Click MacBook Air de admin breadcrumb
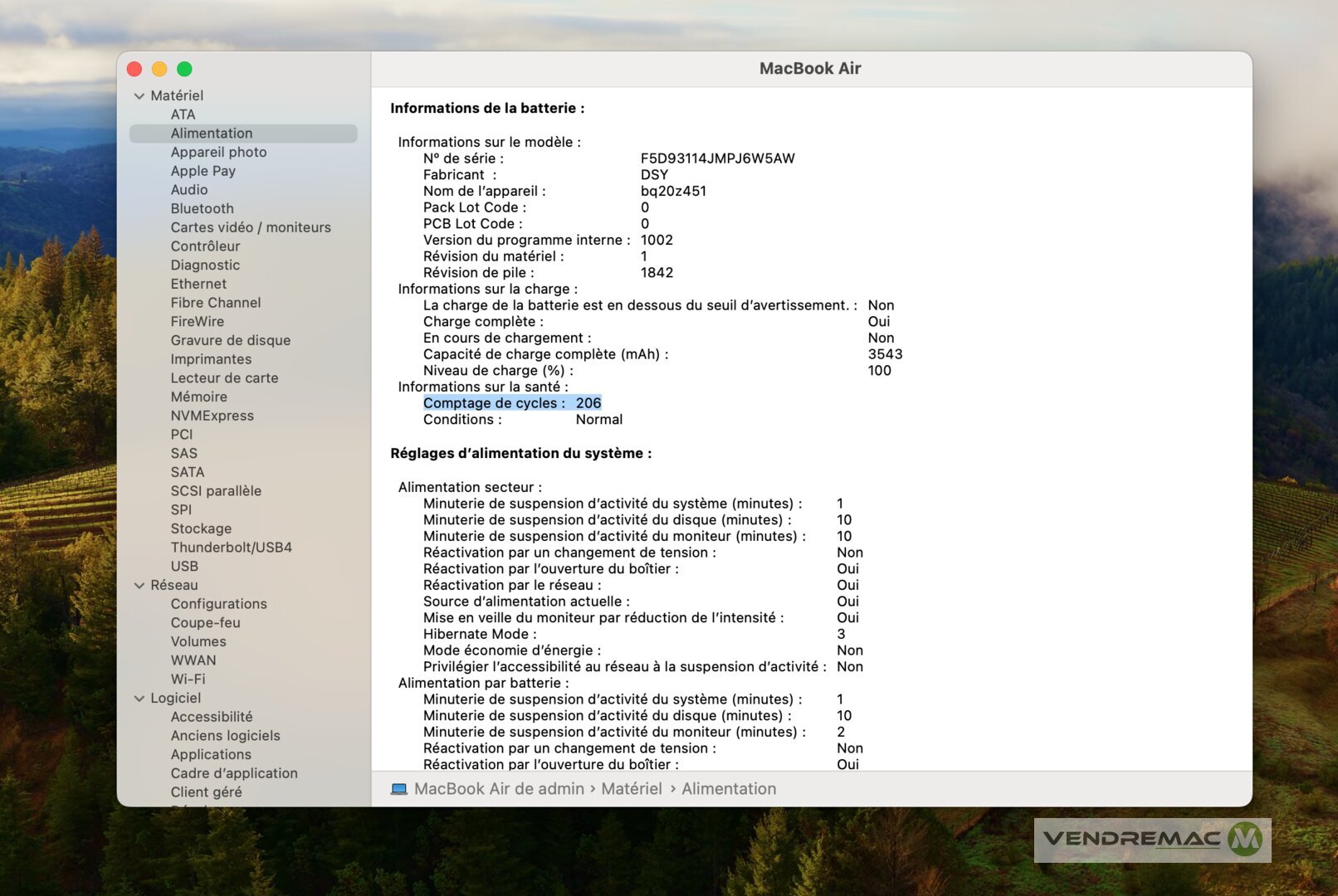 499,789
